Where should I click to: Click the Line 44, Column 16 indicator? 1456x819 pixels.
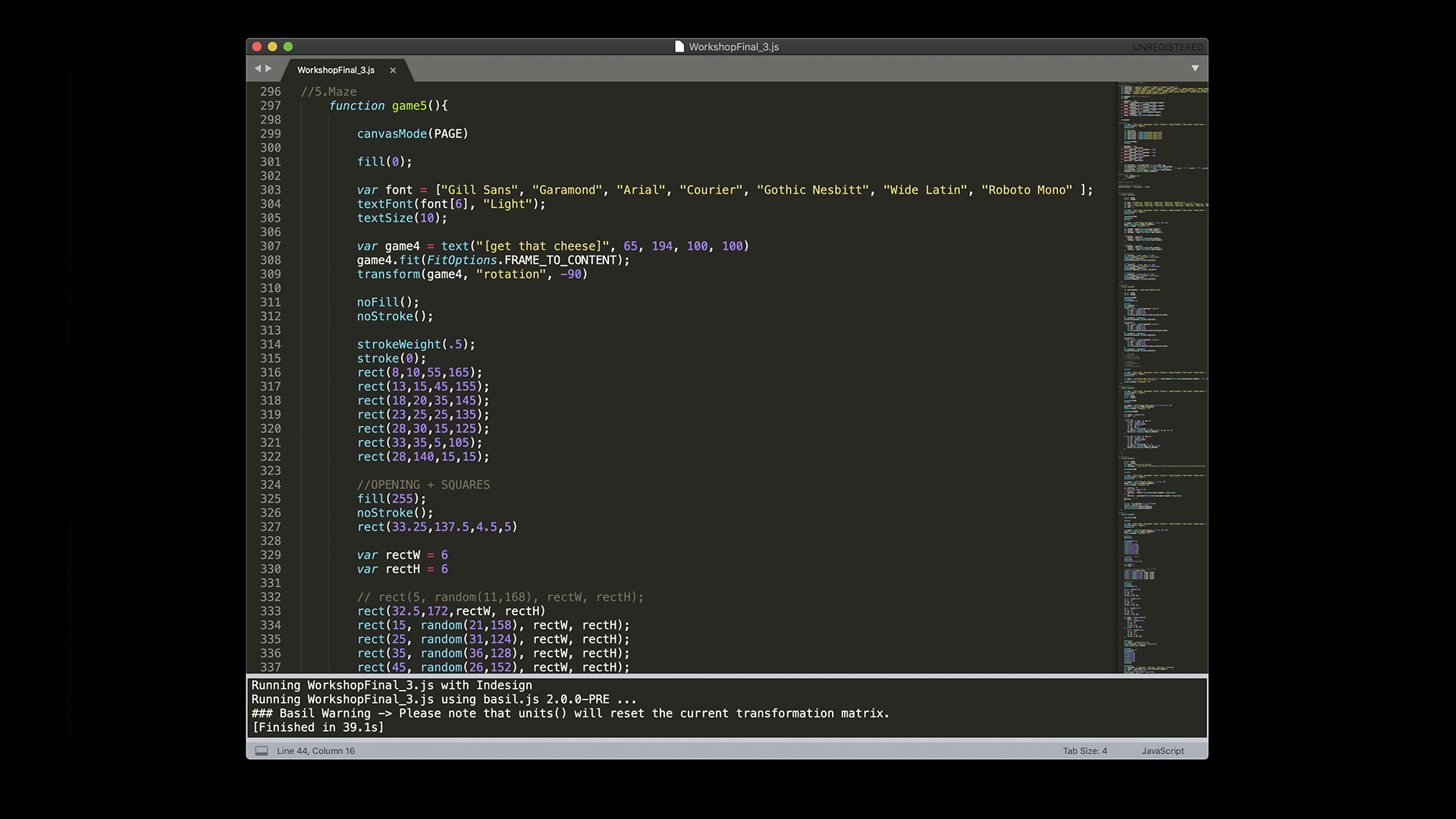click(315, 751)
